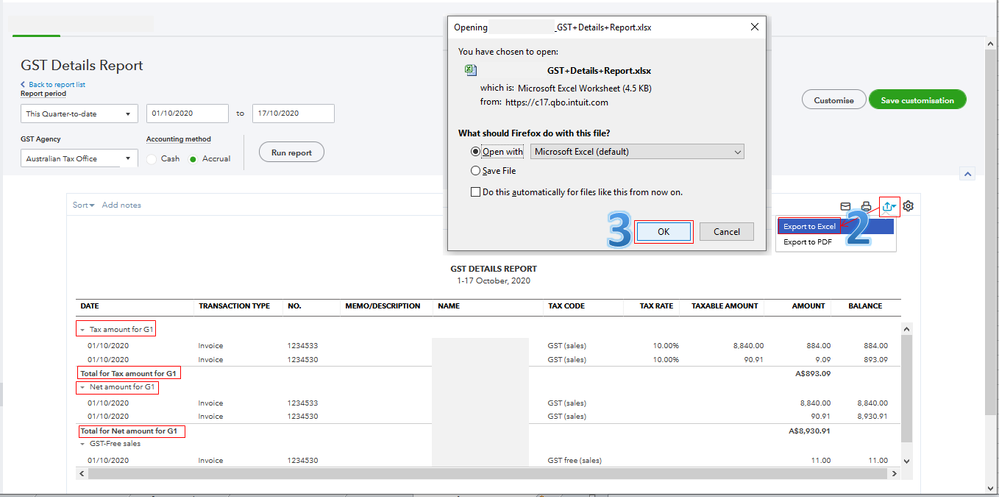Click vertical scrollbar down arrow

click(907, 461)
